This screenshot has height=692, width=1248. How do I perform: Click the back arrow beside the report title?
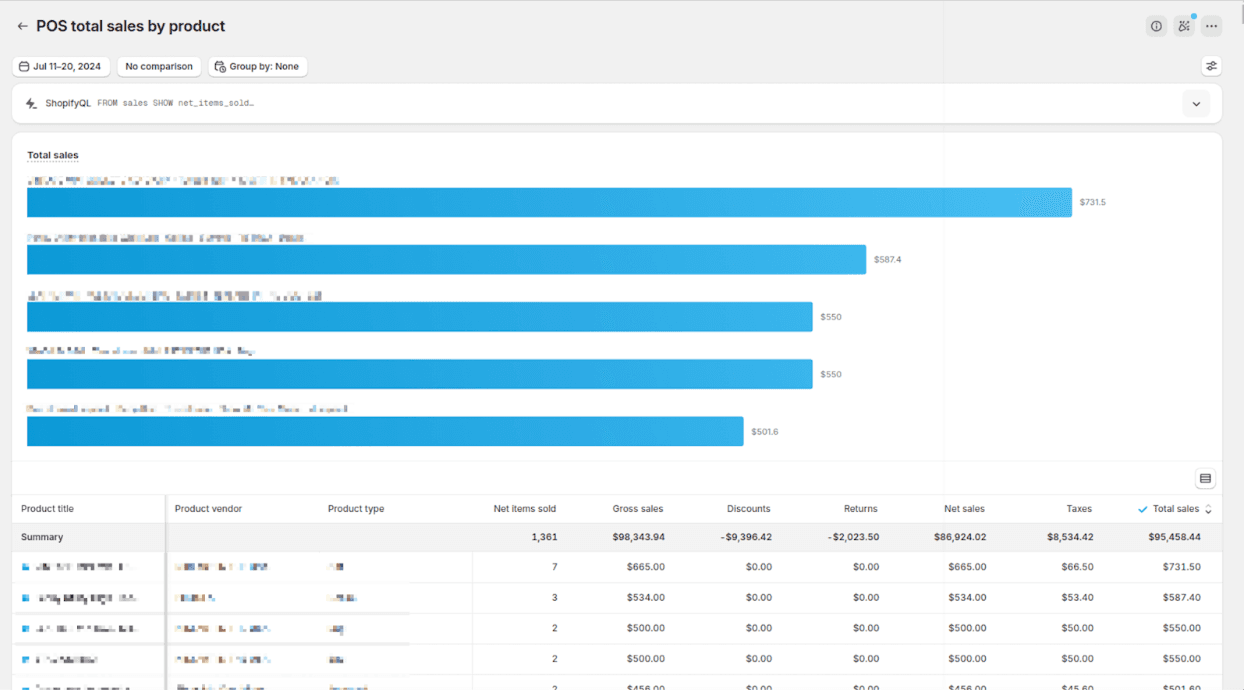[22, 26]
